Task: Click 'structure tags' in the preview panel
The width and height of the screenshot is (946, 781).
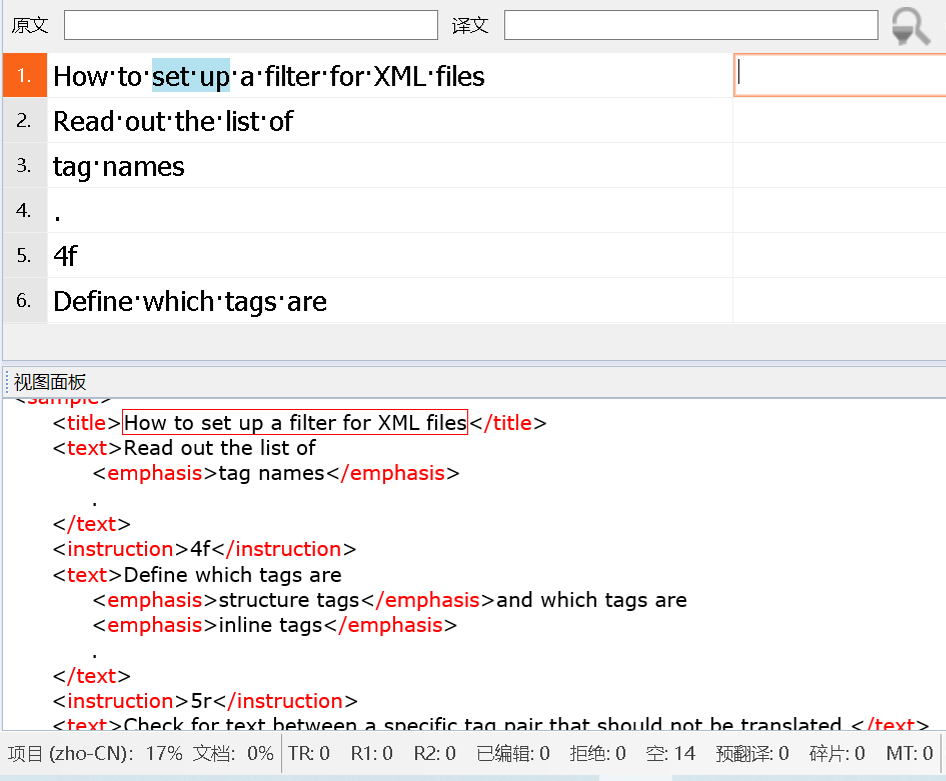Action: [289, 600]
